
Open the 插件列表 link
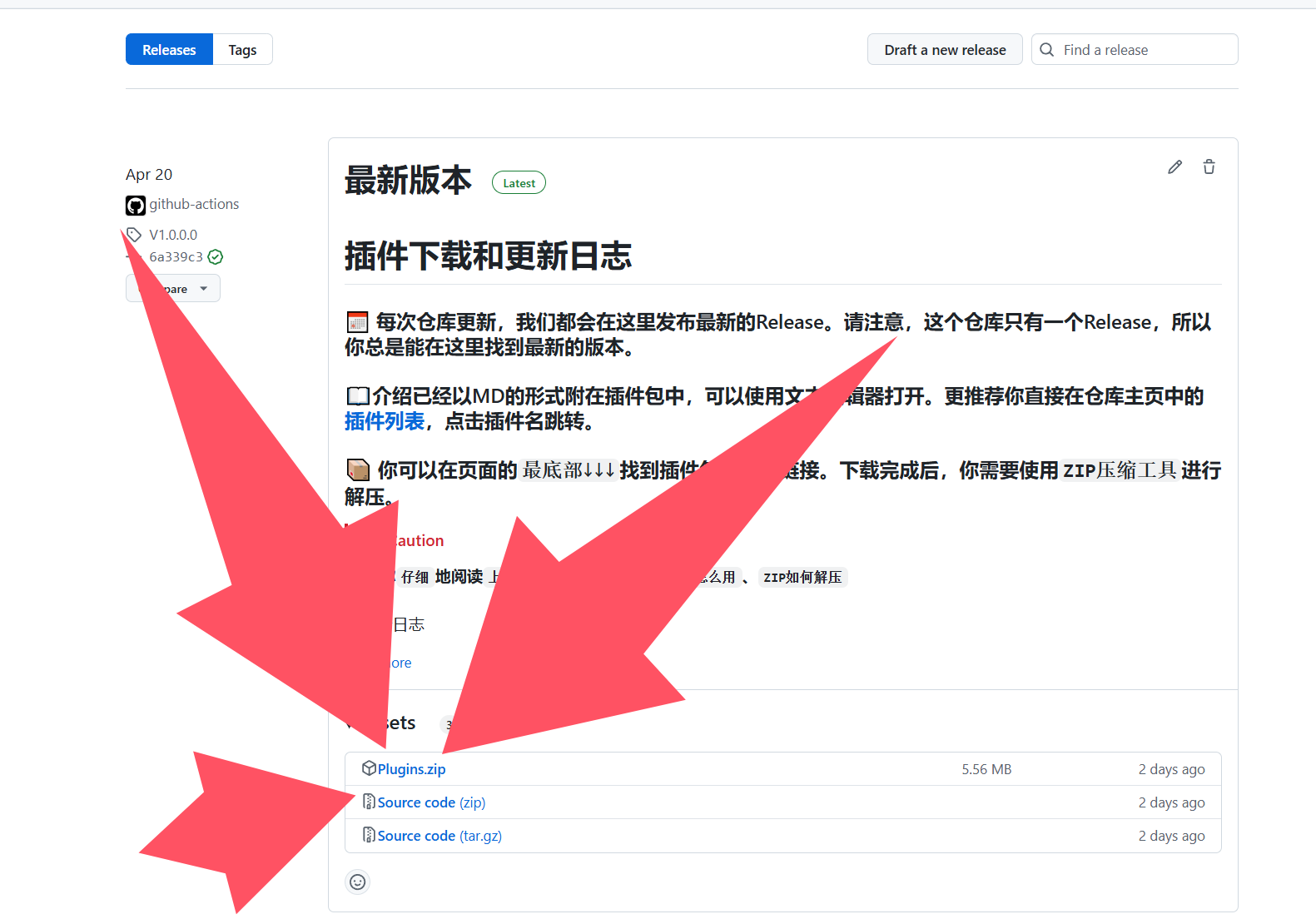point(385,422)
